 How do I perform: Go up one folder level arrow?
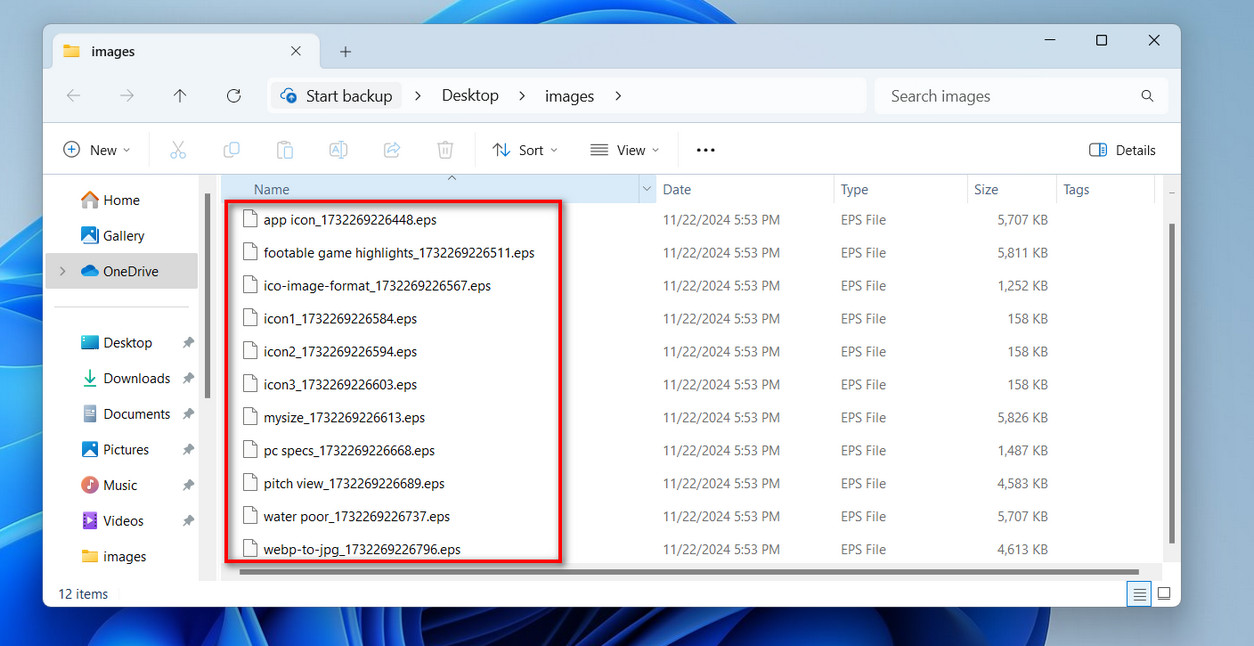click(180, 96)
